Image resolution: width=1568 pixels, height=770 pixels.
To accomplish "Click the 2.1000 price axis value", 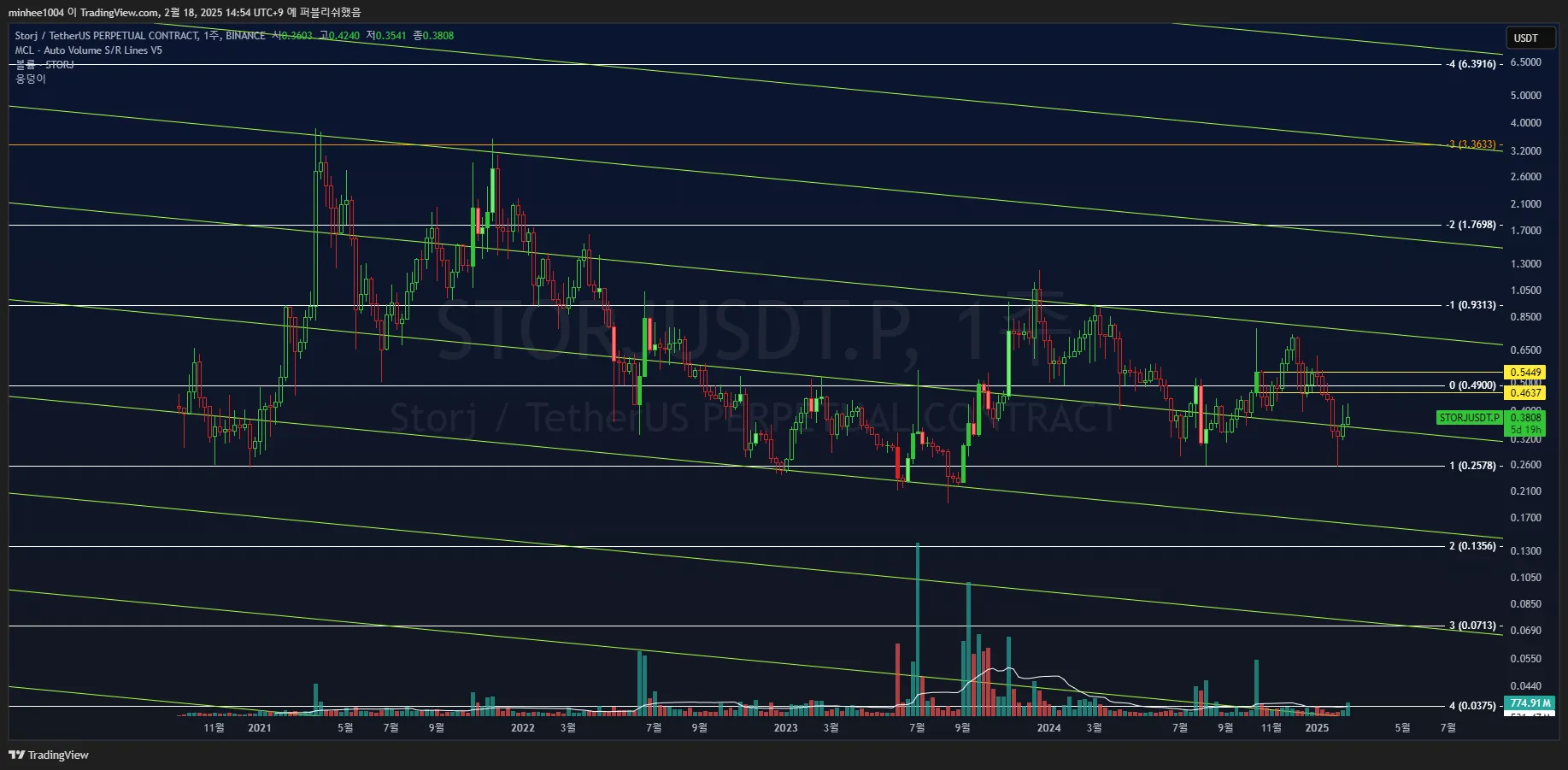I will 1526,204.
